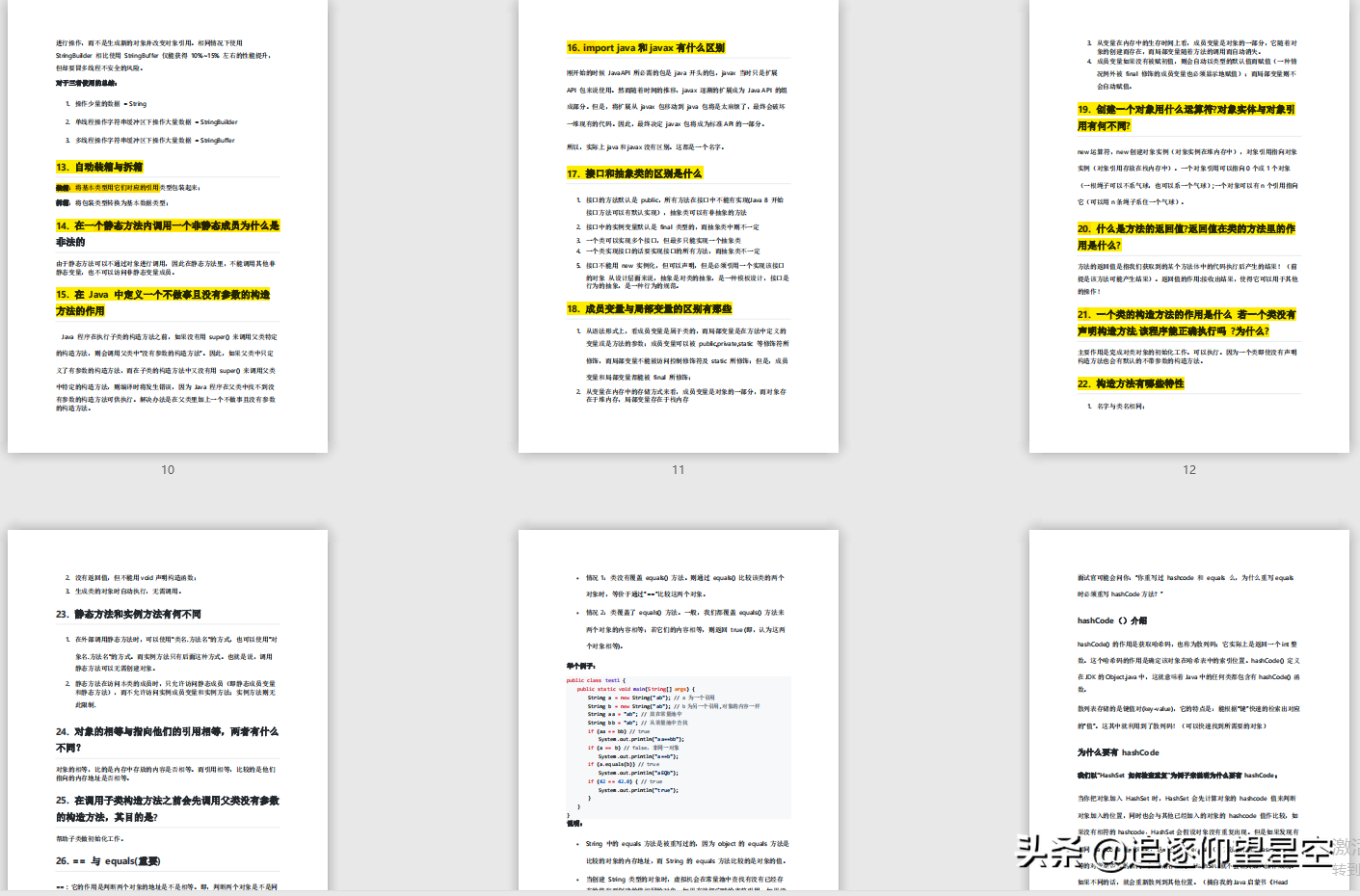This screenshot has width=1360, height=896.
Task: Open the page thumbnail starting with heading 23
Action: tap(168, 710)
